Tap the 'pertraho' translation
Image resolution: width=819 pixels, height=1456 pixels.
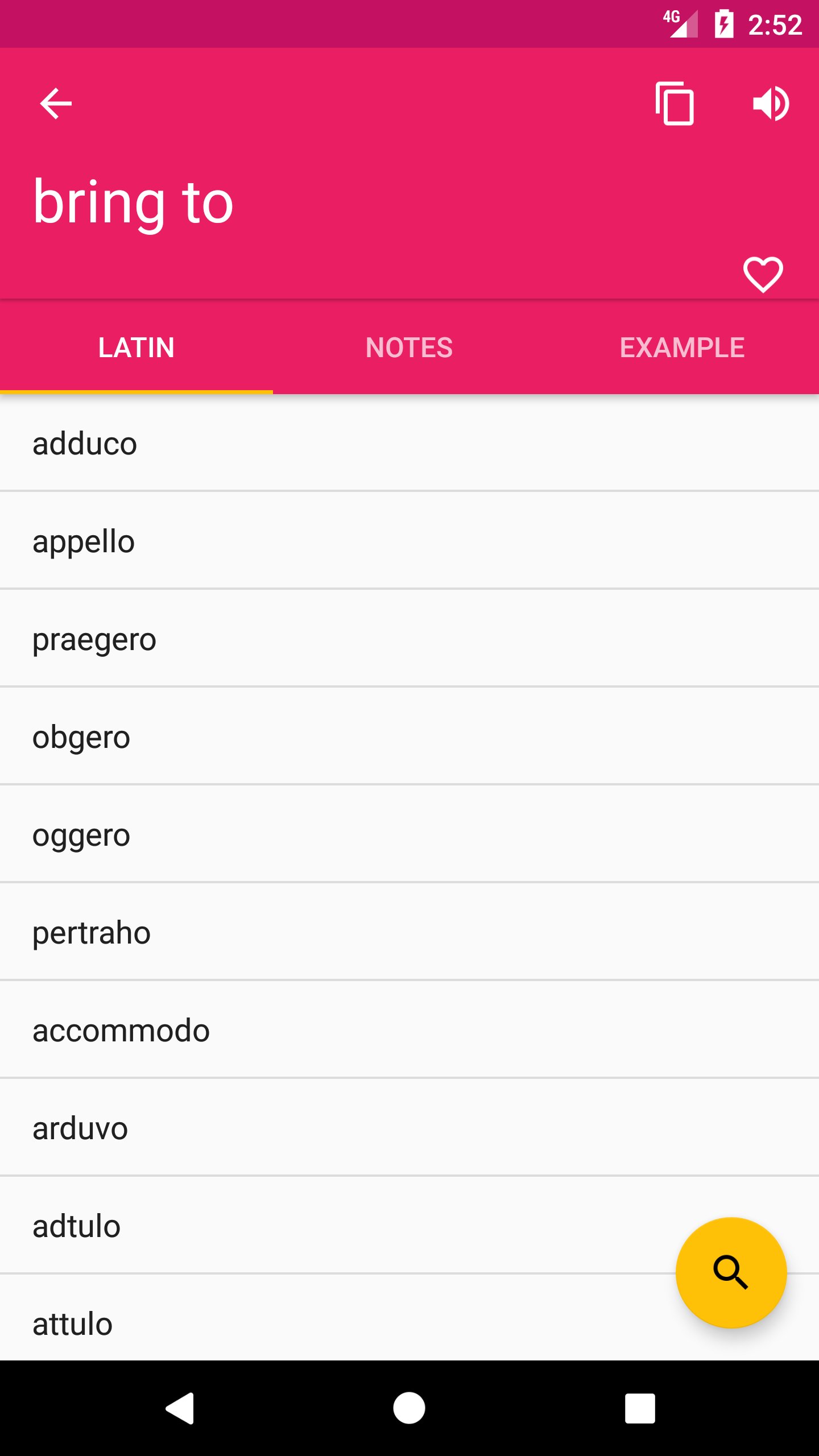click(92, 933)
